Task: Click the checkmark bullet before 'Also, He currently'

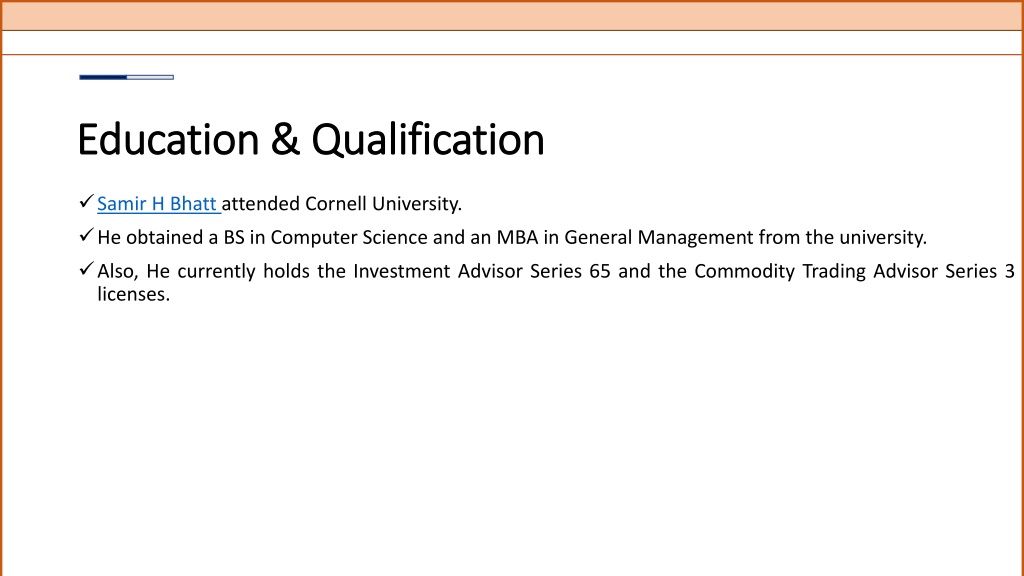Action: click(x=86, y=268)
